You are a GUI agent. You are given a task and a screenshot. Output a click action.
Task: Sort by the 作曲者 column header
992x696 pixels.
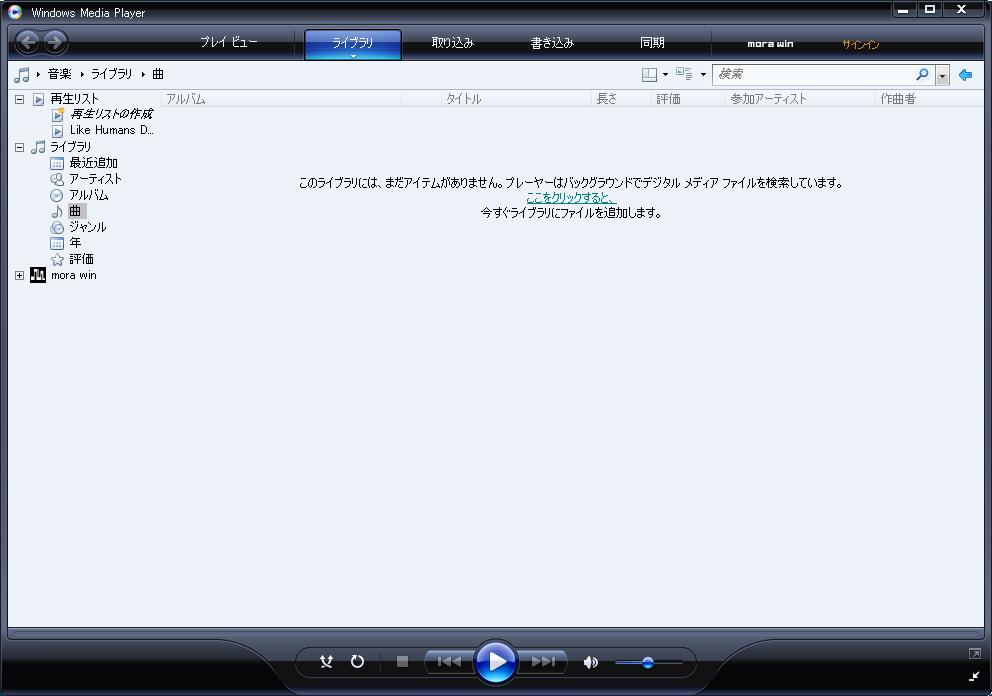point(929,99)
